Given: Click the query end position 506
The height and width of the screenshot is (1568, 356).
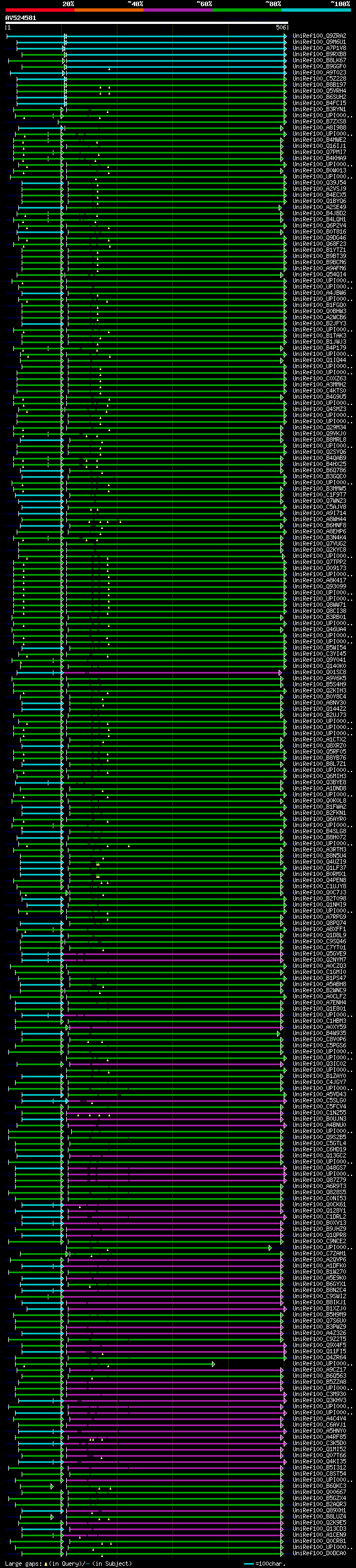Looking at the screenshot, I should (281, 27).
